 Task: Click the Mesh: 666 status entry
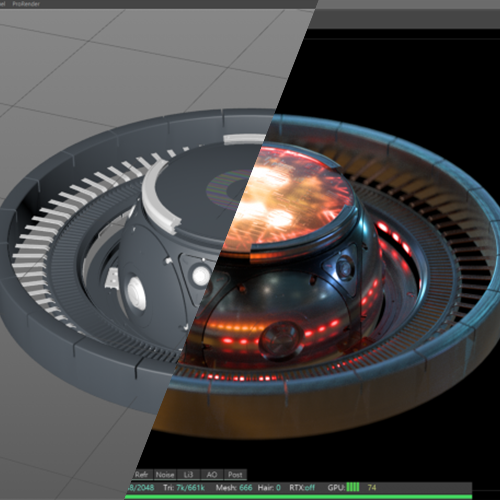[234, 488]
